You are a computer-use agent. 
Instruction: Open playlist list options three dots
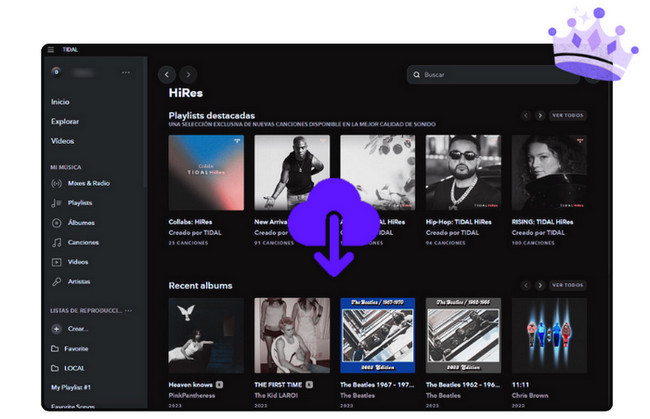(129, 310)
